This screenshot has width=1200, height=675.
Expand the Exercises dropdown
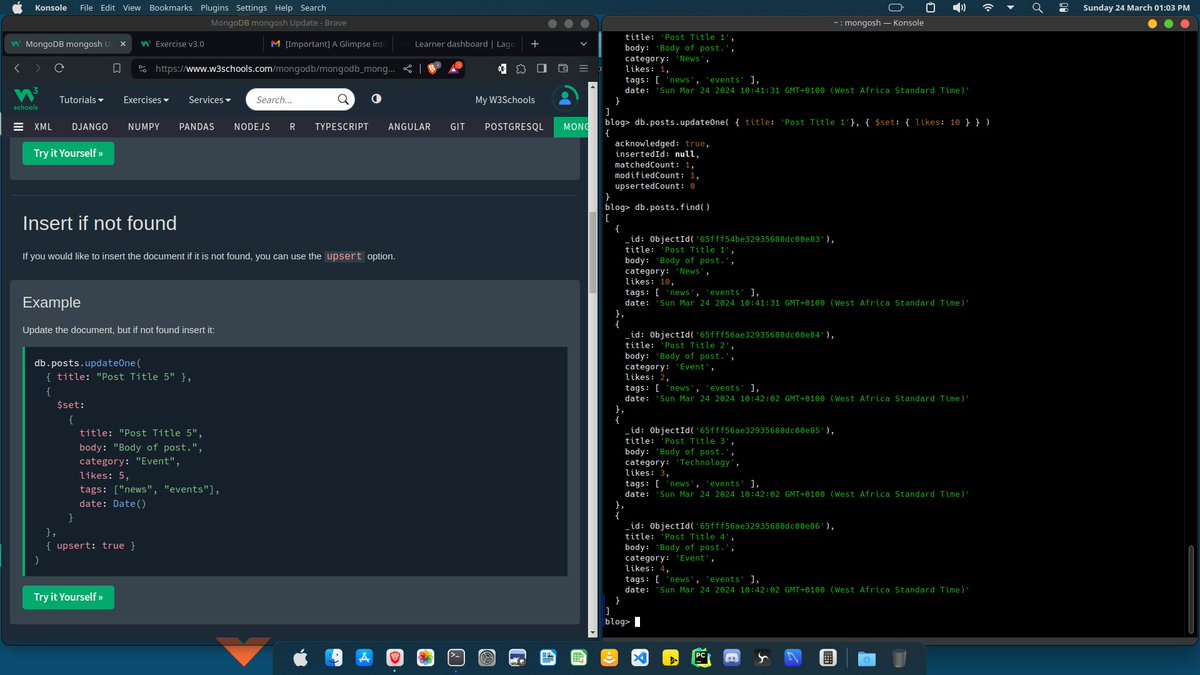pyautogui.click(x=146, y=100)
